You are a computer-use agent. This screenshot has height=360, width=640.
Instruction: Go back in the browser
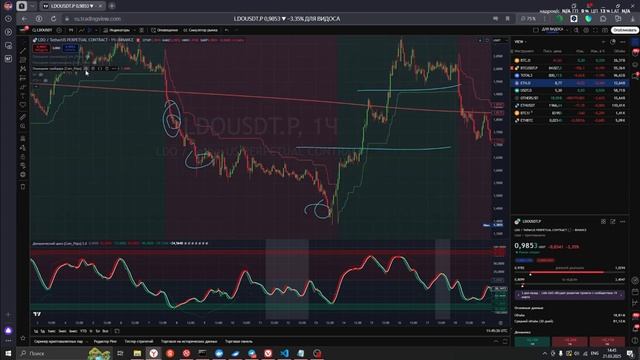(x=24, y=19)
